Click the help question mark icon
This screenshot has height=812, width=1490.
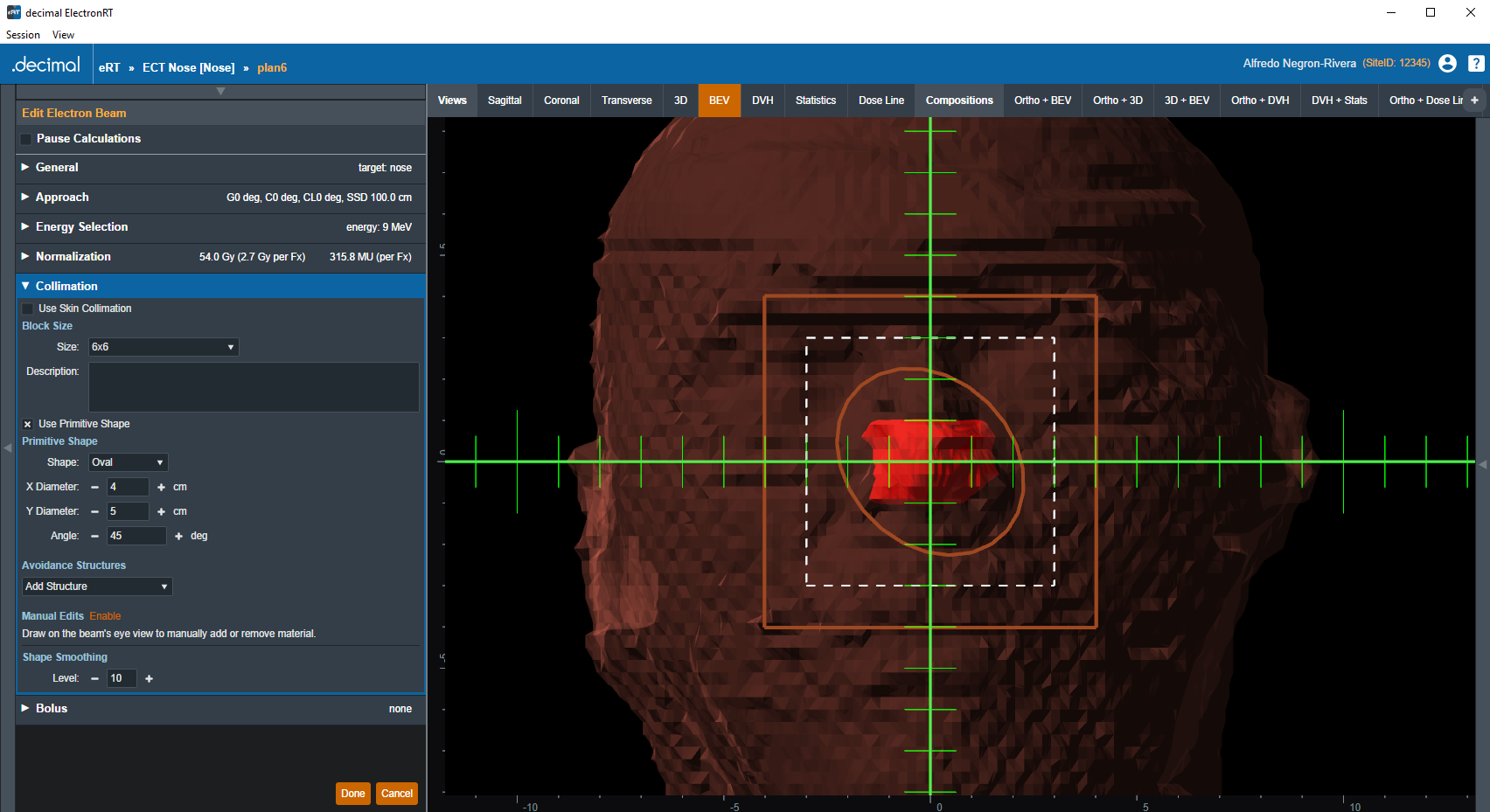(1476, 64)
